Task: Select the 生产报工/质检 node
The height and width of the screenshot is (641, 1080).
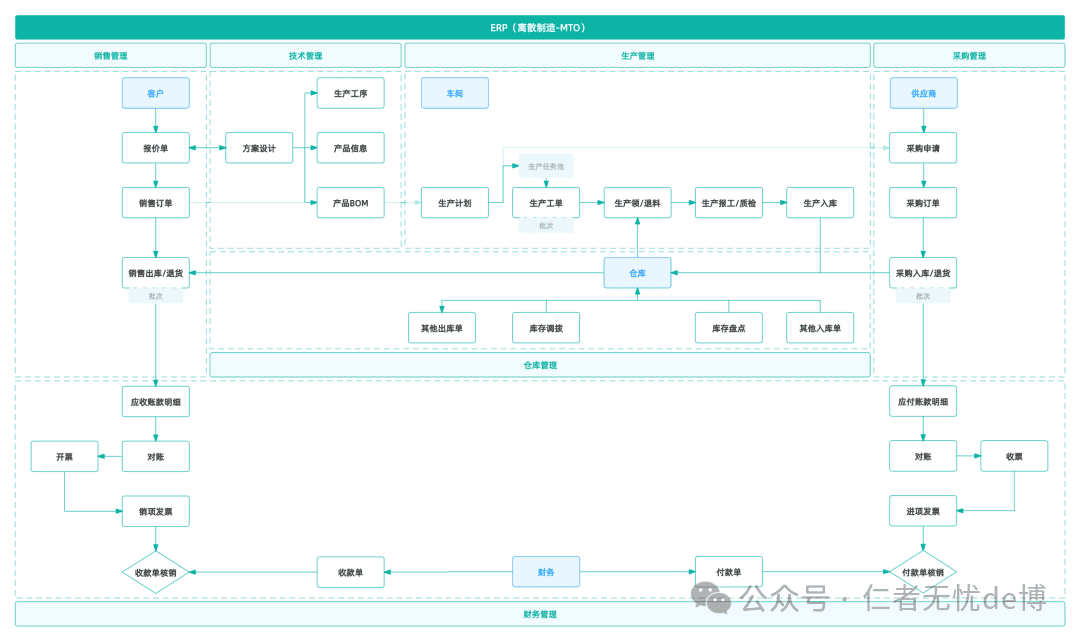Action: 729,203
